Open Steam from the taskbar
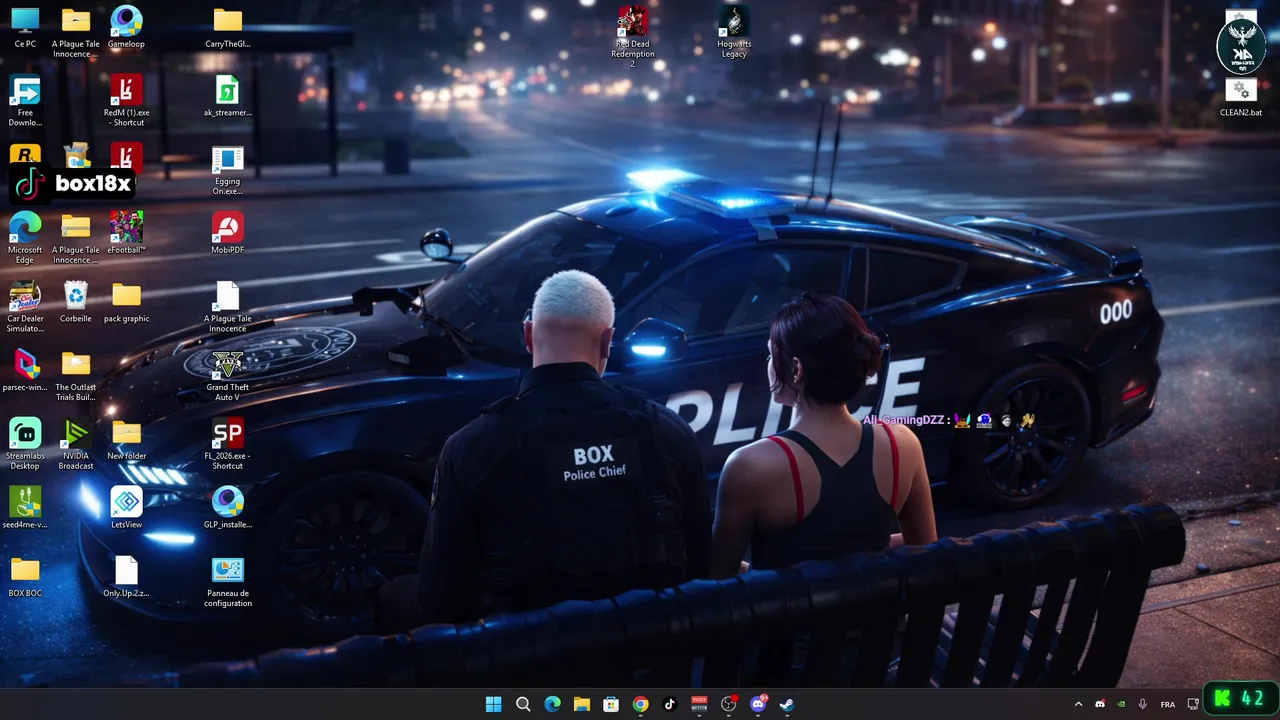This screenshot has height=720, width=1280. pyautogui.click(x=787, y=704)
